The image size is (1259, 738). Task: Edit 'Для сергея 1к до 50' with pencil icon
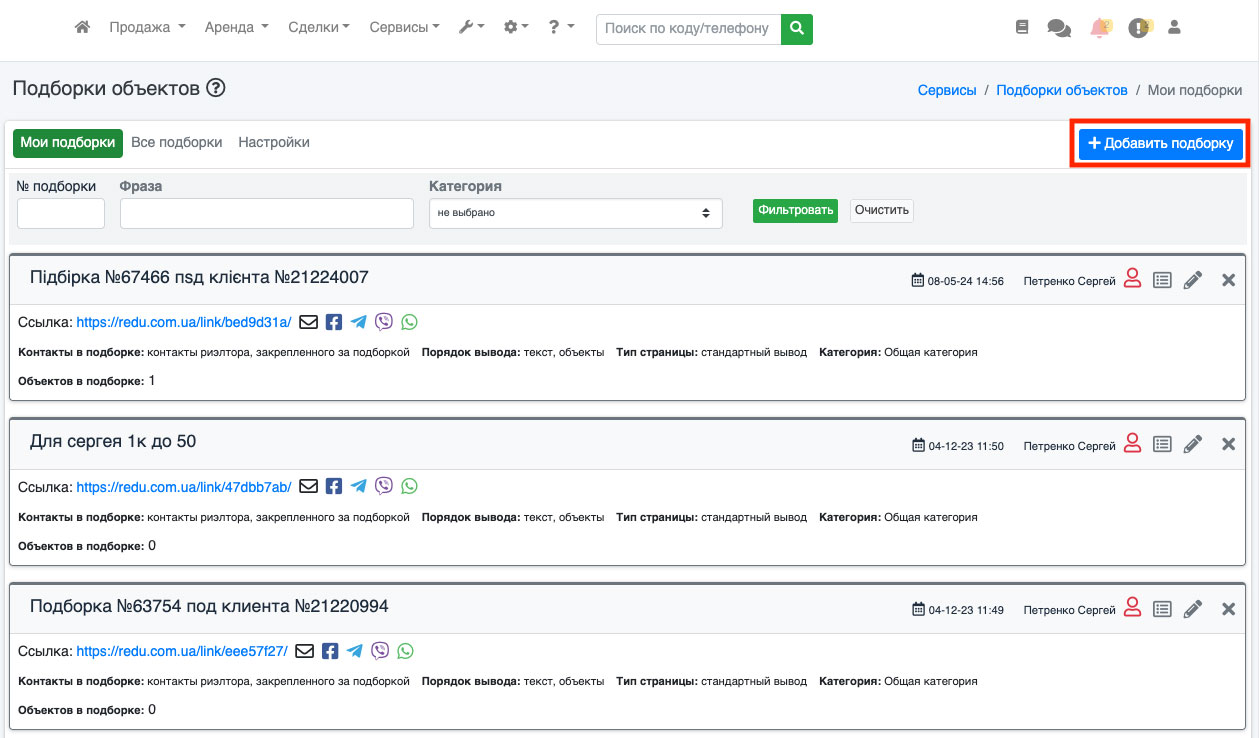pyautogui.click(x=1192, y=445)
